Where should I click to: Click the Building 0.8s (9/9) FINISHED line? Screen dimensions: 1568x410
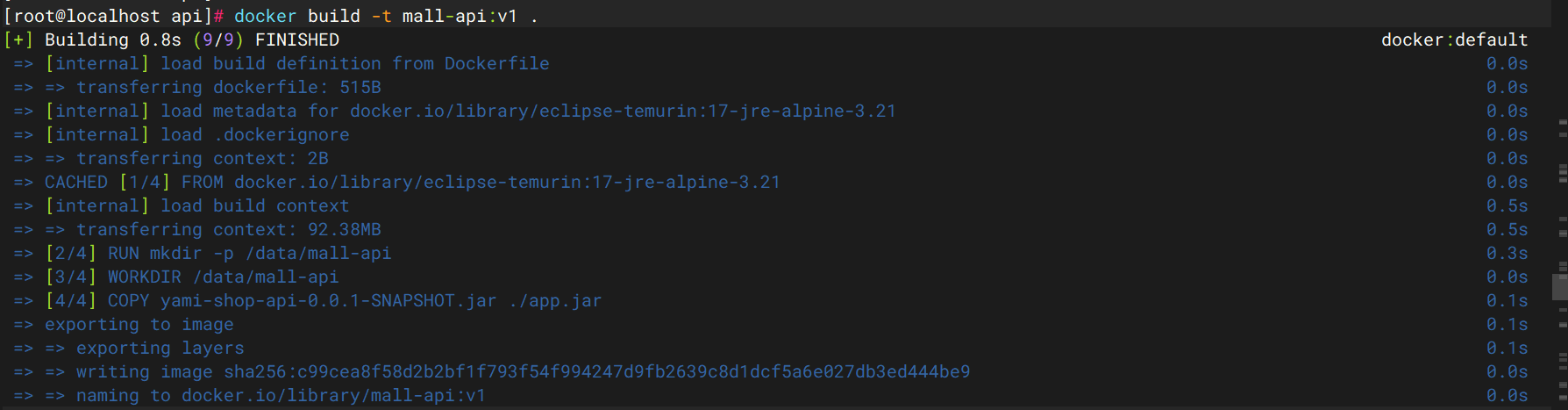pyautogui.click(x=191, y=40)
